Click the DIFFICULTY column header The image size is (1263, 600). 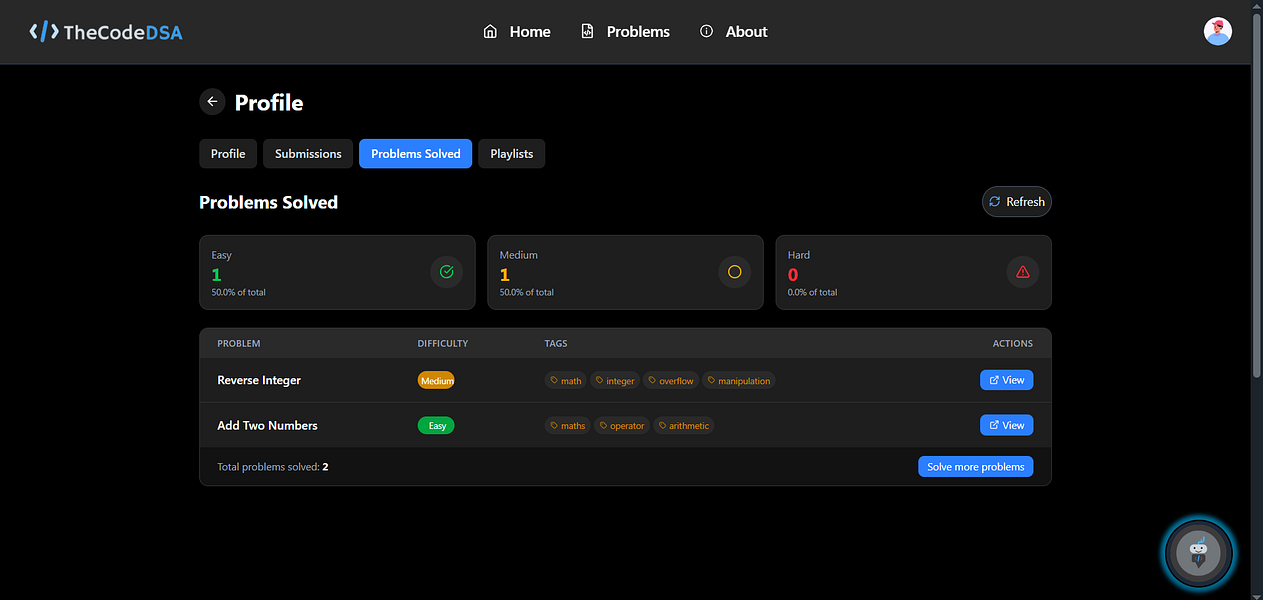[x=443, y=343]
